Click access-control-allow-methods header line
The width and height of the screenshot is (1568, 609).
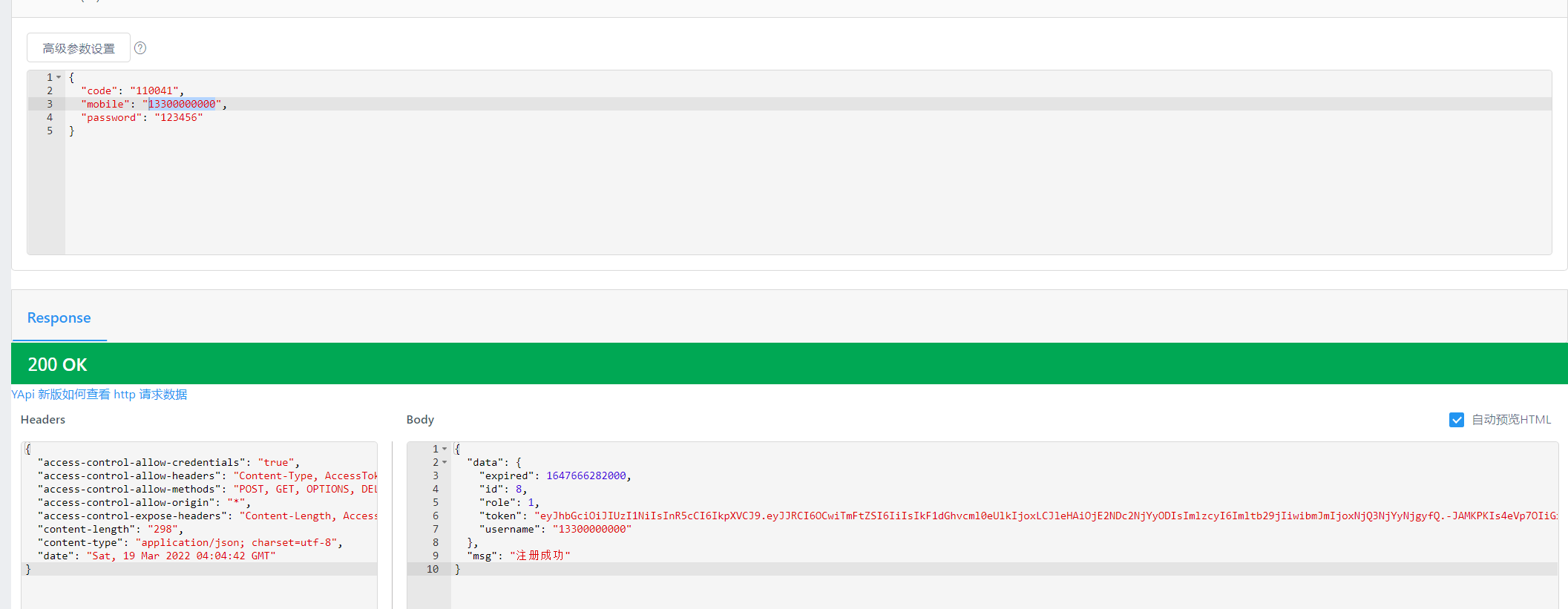208,489
